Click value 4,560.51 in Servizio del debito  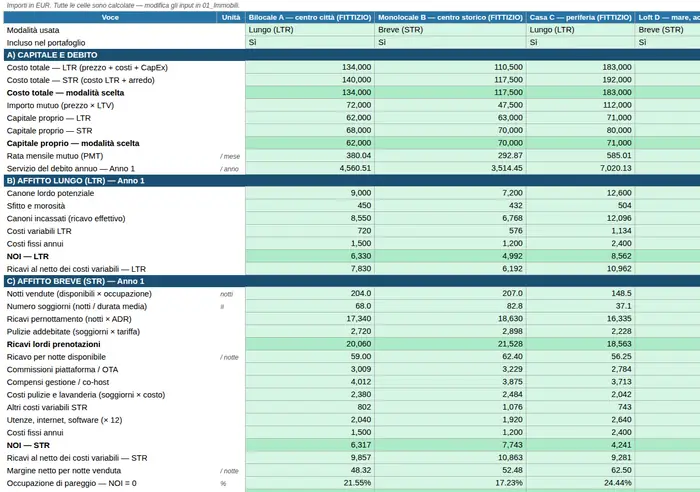(355, 168)
